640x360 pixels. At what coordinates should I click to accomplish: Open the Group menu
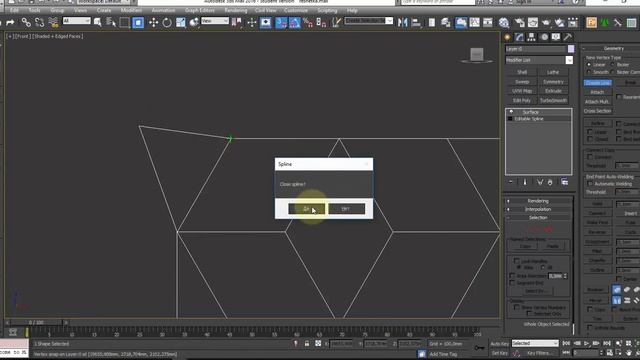(x=57, y=10)
